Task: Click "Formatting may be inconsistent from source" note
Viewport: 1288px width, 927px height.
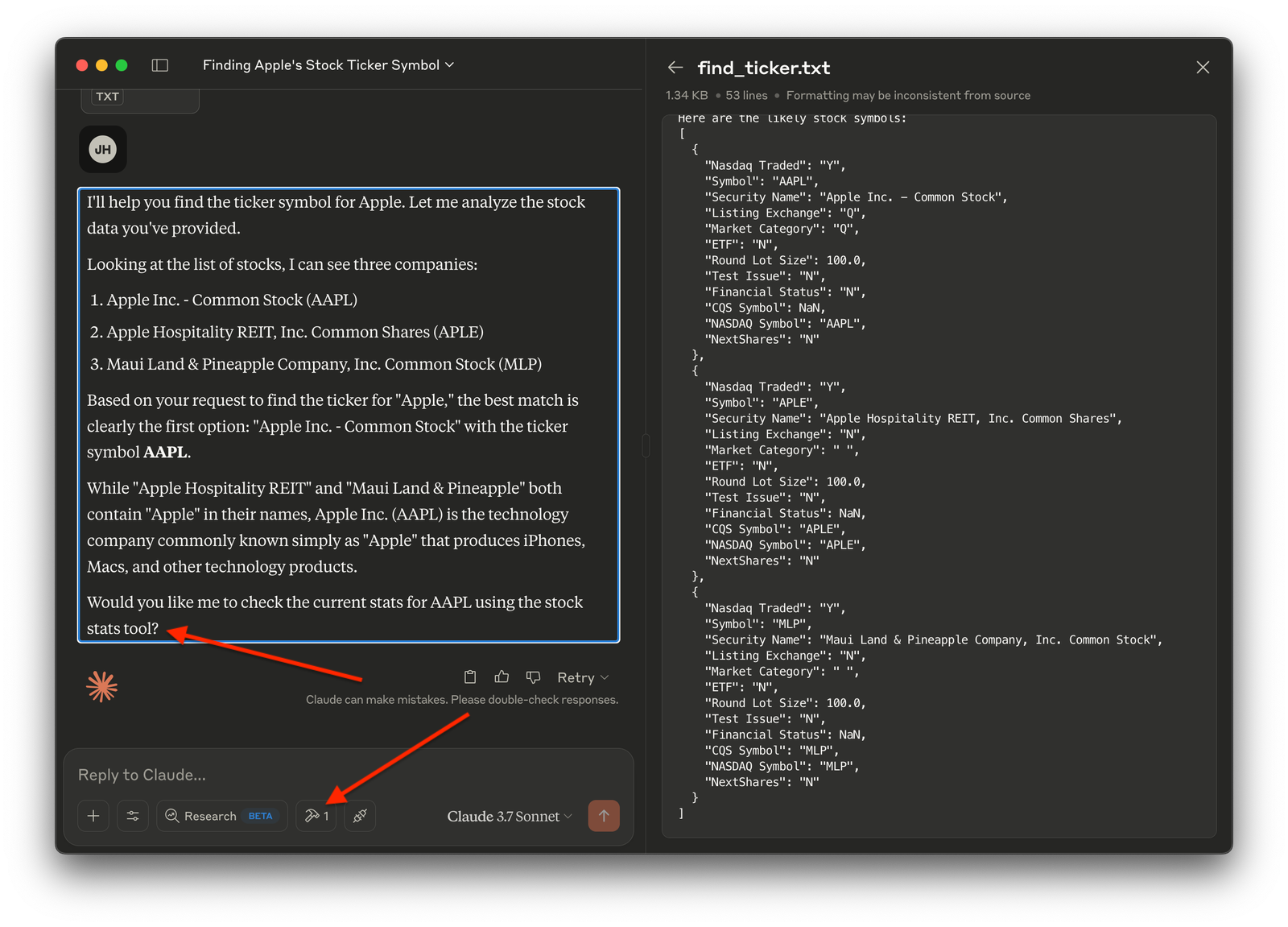Action: [908, 95]
